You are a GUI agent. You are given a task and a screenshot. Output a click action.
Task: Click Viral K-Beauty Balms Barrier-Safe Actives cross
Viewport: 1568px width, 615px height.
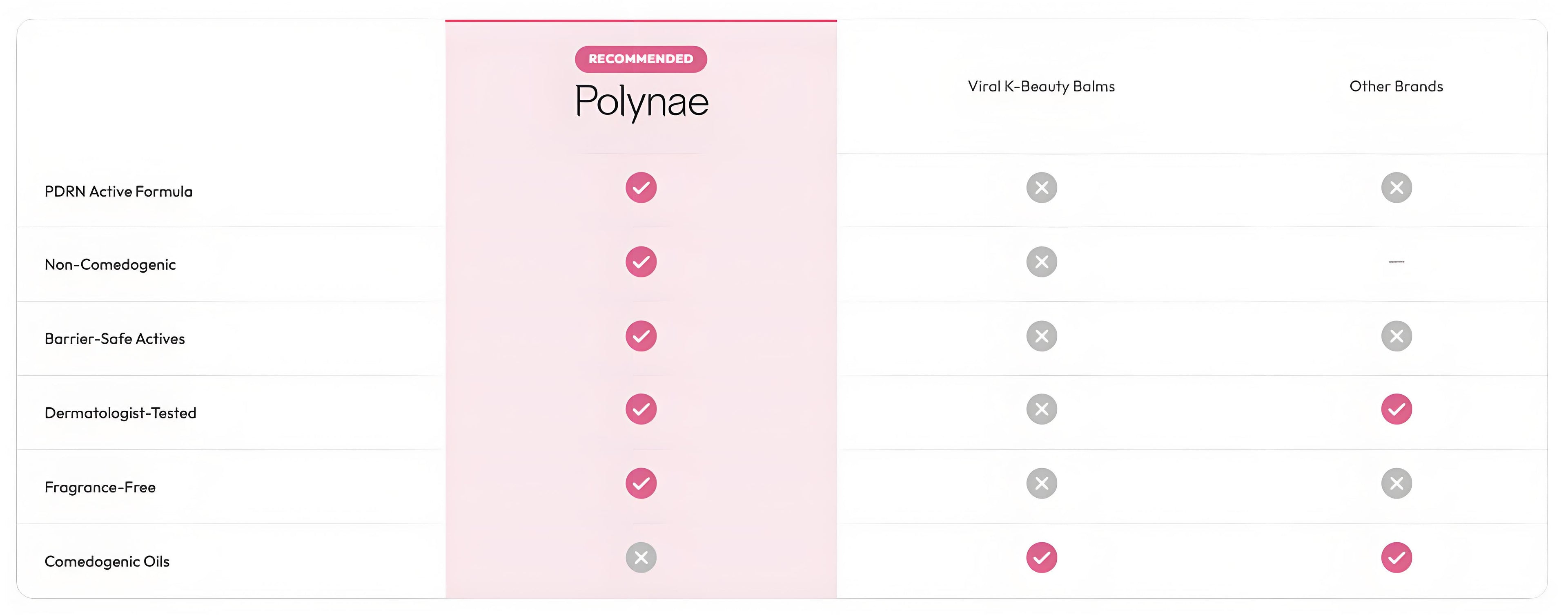point(1042,336)
